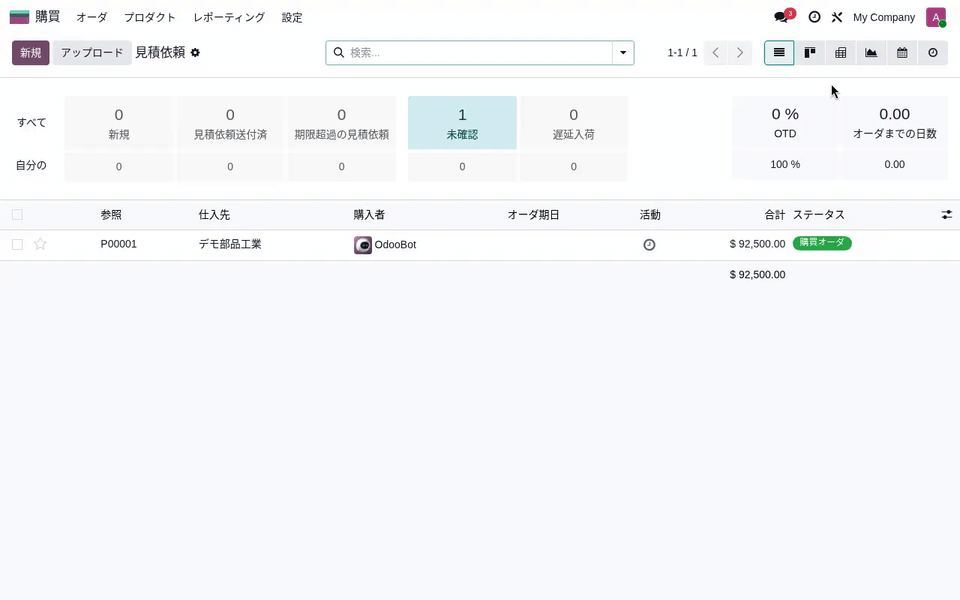
Task: Select the 未確認 dashboard card
Action: pos(462,122)
